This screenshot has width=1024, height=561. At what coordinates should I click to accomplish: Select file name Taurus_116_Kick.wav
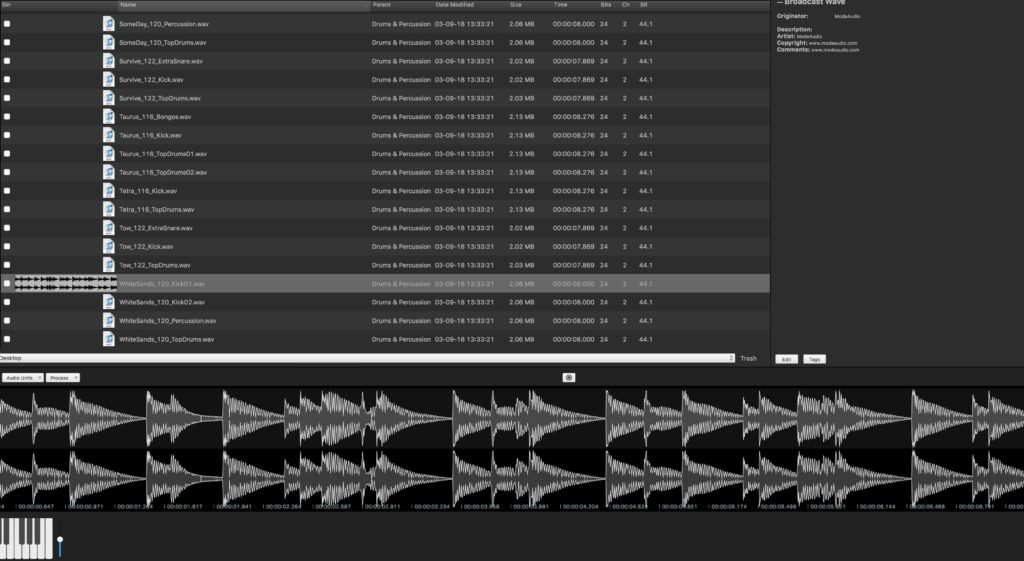click(x=150, y=135)
